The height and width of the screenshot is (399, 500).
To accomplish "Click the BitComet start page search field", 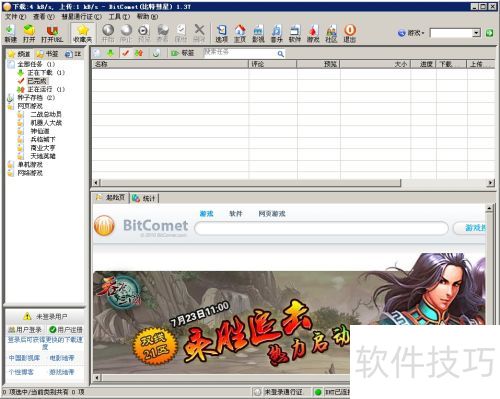I will click(321, 228).
